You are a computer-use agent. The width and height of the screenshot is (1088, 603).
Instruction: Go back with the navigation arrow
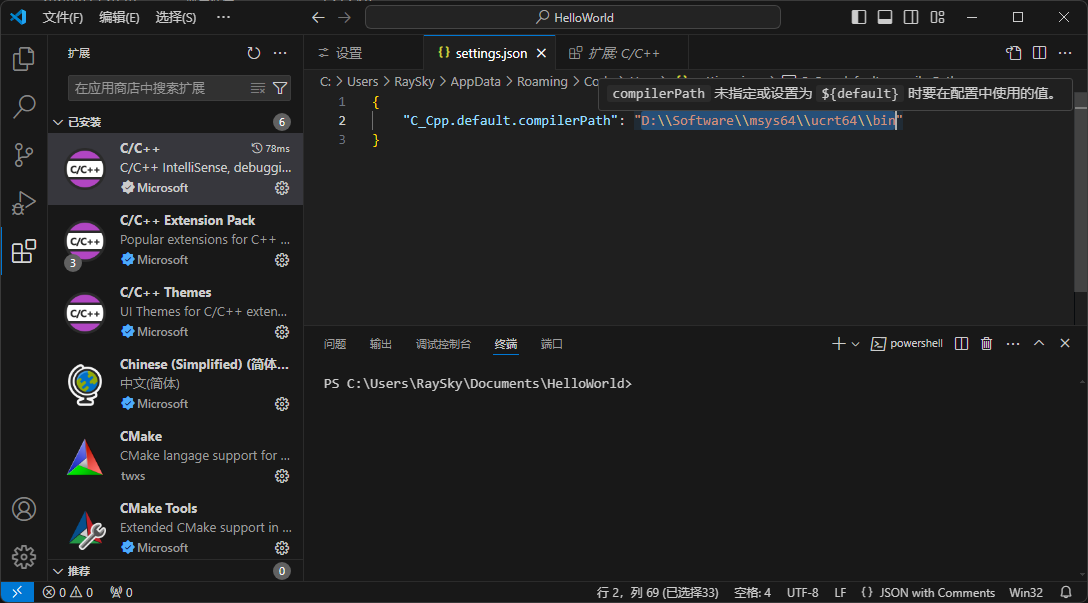318,17
